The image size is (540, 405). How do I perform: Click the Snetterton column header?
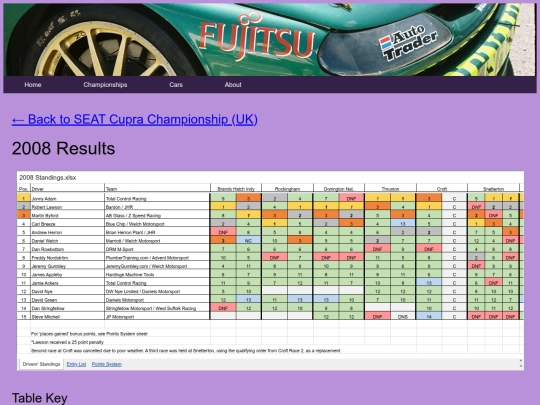click(x=494, y=189)
